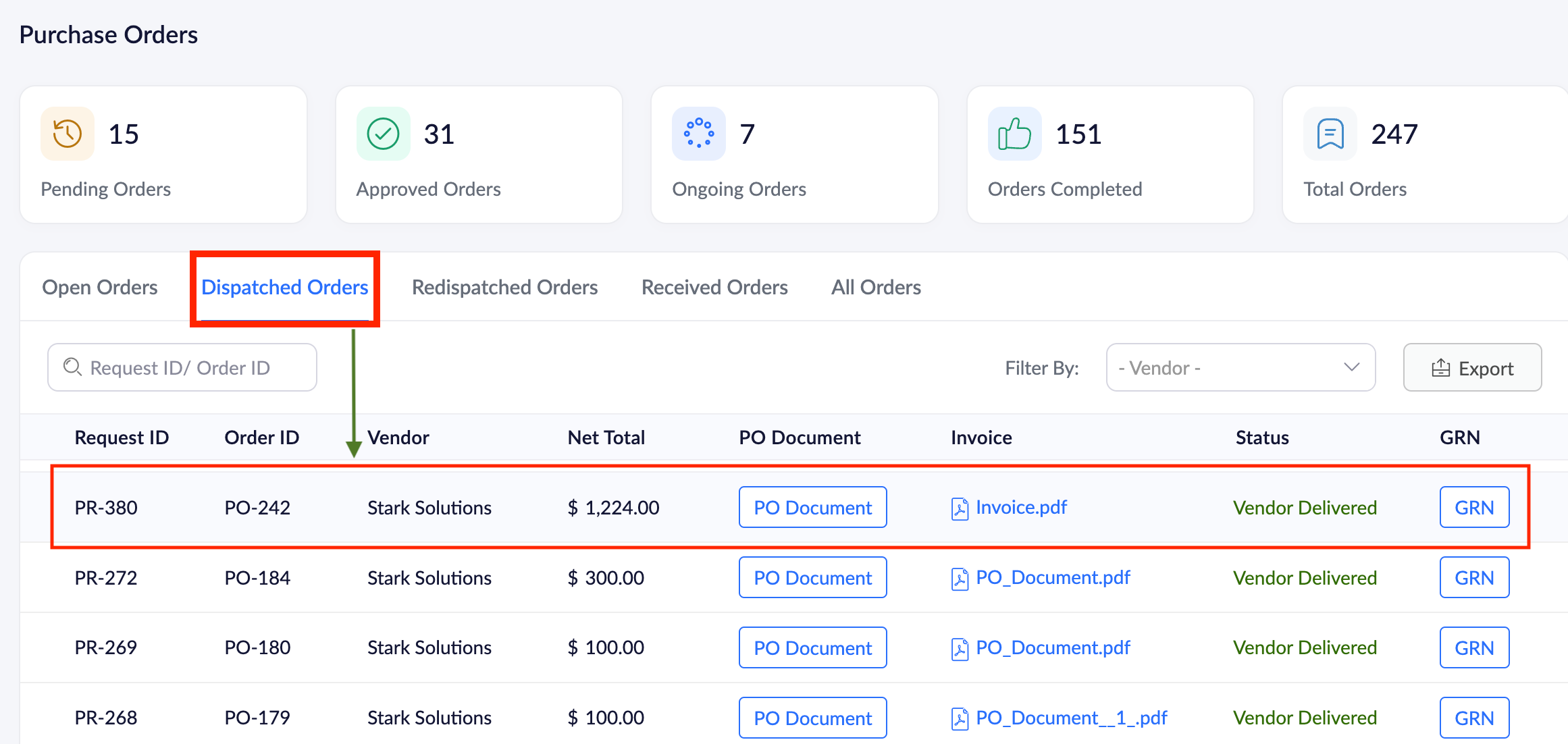Click the Ongoing Orders spinner icon
The image size is (1568, 744).
tap(698, 134)
